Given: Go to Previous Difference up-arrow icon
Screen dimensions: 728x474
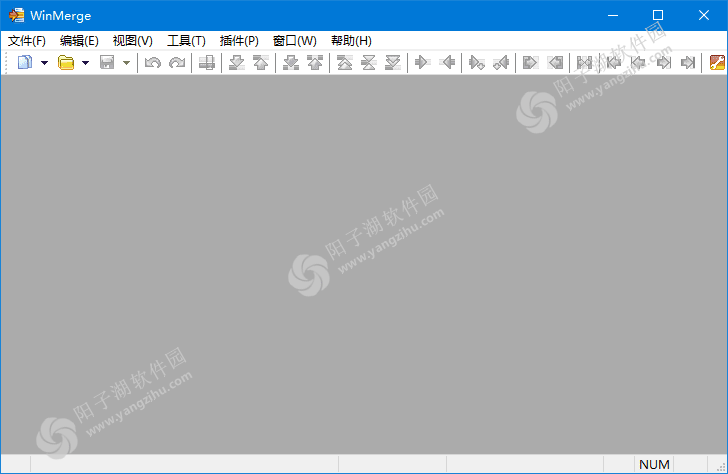Looking at the screenshot, I should [x=261, y=62].
